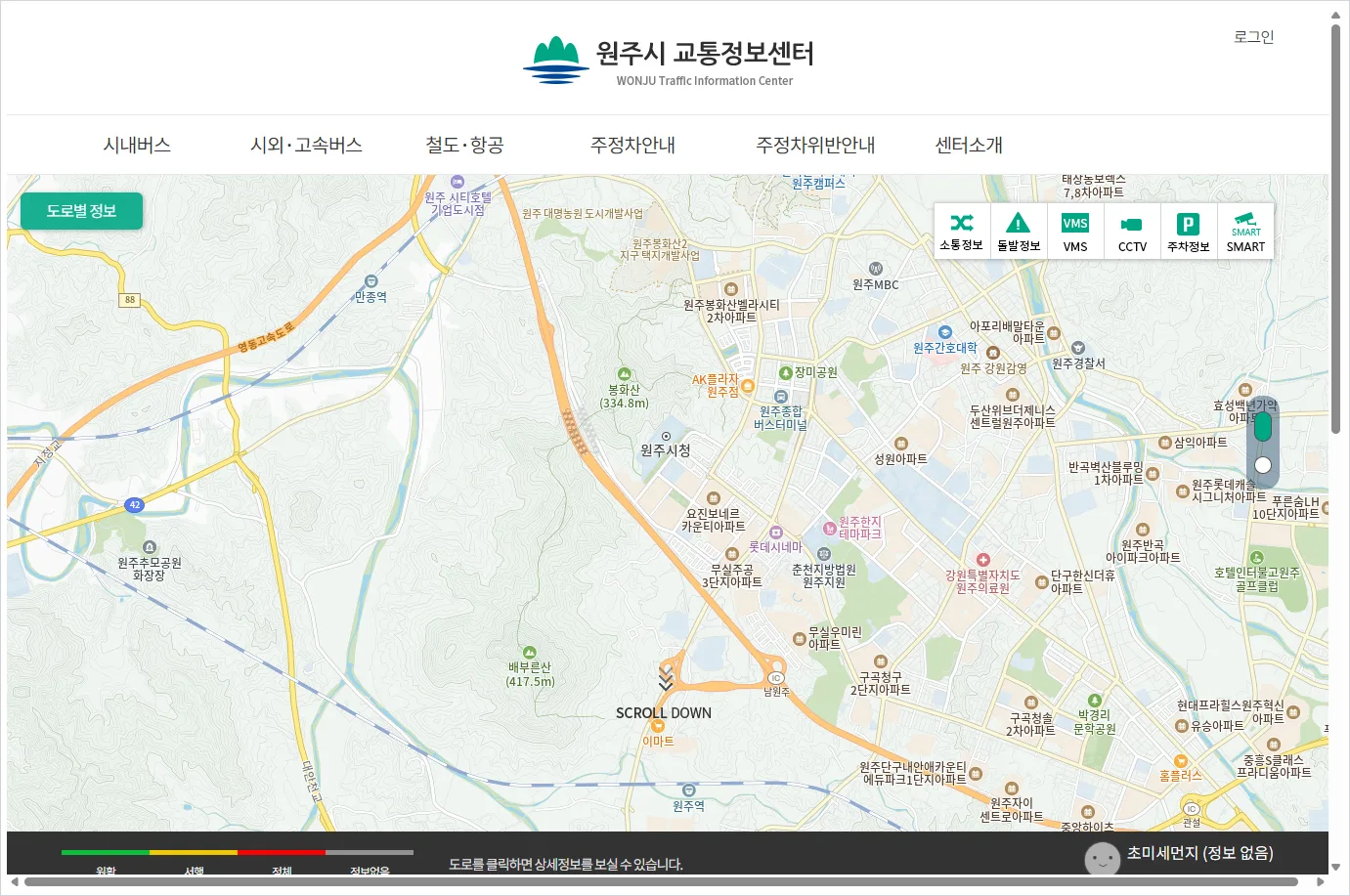Image resolution: width=1350 pixels, height=896 pixels.
Task: Select the green active page indicator dot
Action: click(x=1263, y=427)
